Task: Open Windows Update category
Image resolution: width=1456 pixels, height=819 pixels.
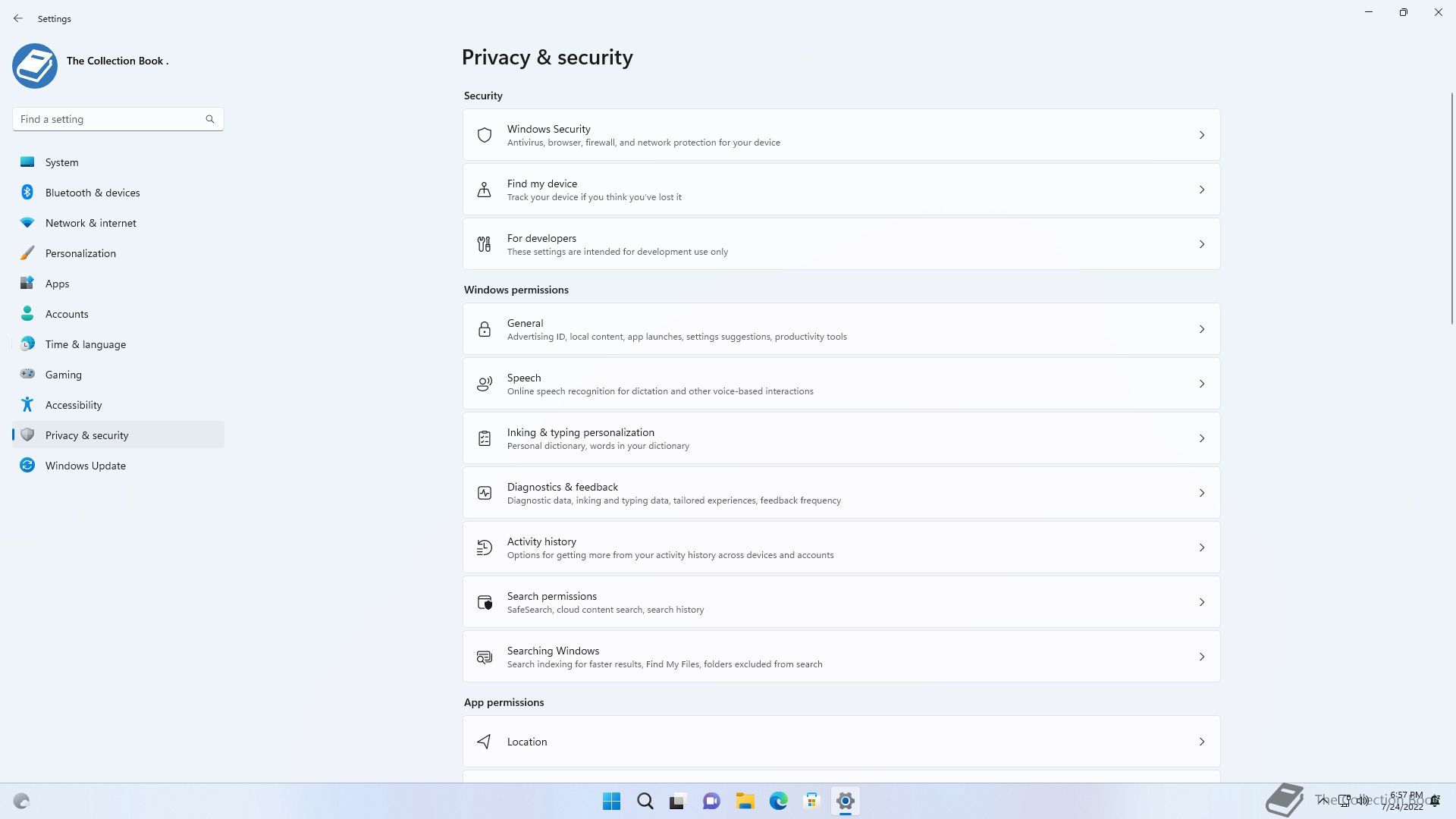Action: click(118, 466)
